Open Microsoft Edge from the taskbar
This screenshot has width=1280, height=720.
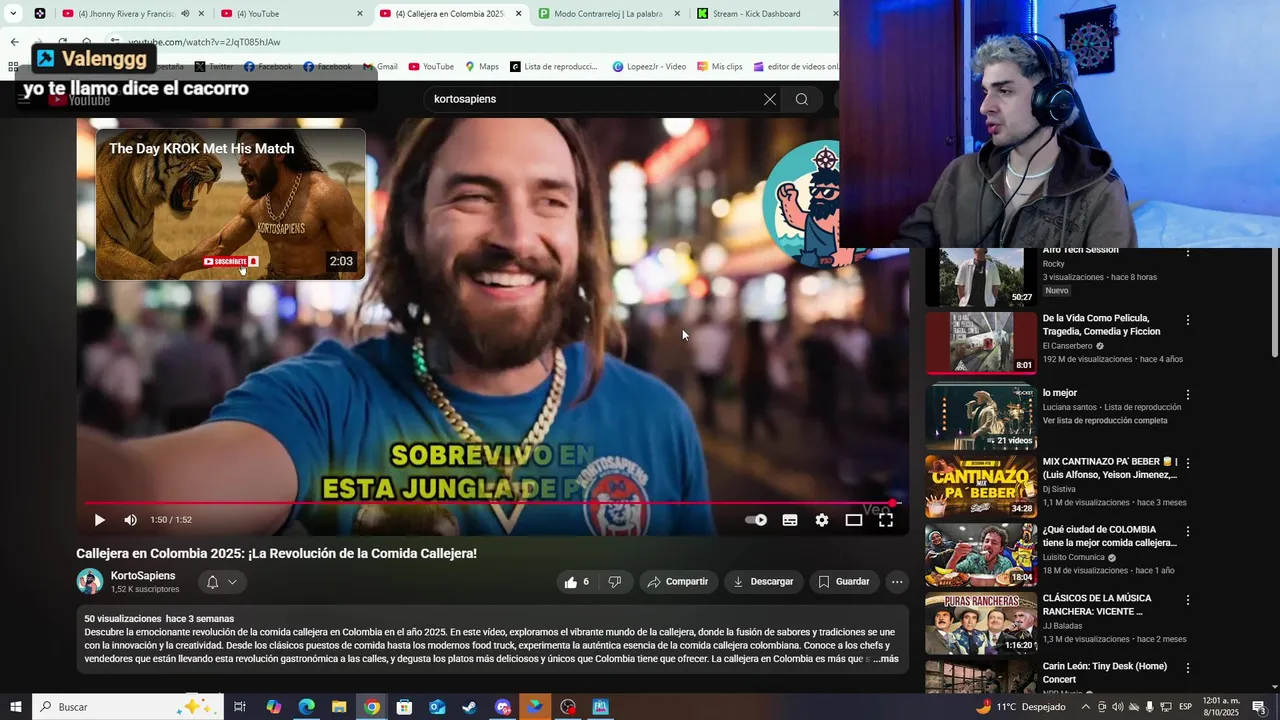pos(306,707)
